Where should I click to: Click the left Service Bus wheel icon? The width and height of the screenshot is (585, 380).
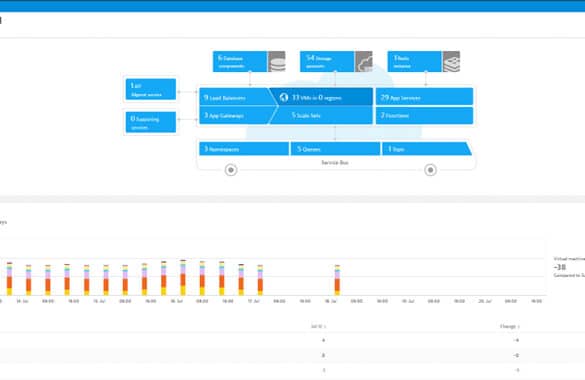[231, 170]
